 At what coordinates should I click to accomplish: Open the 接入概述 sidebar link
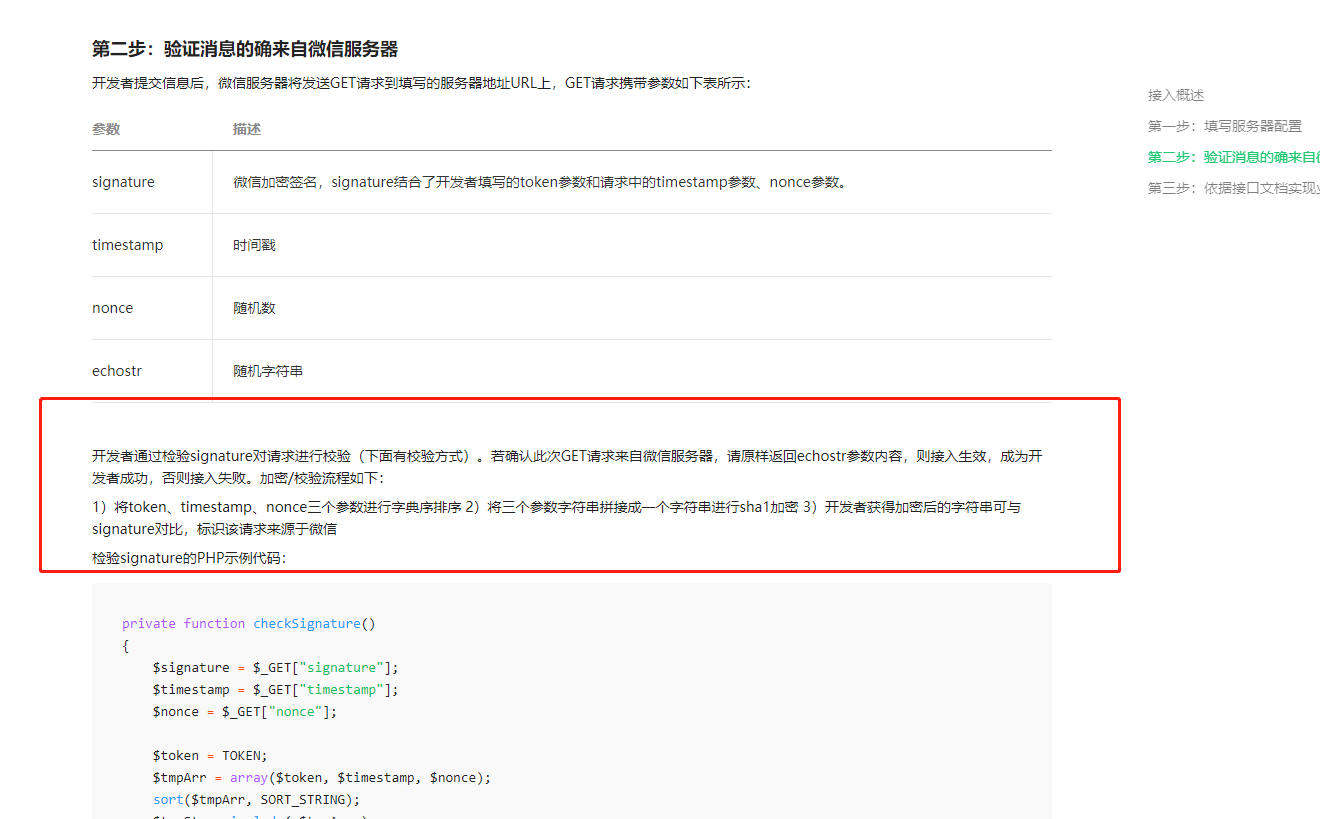pos(1176,96)
